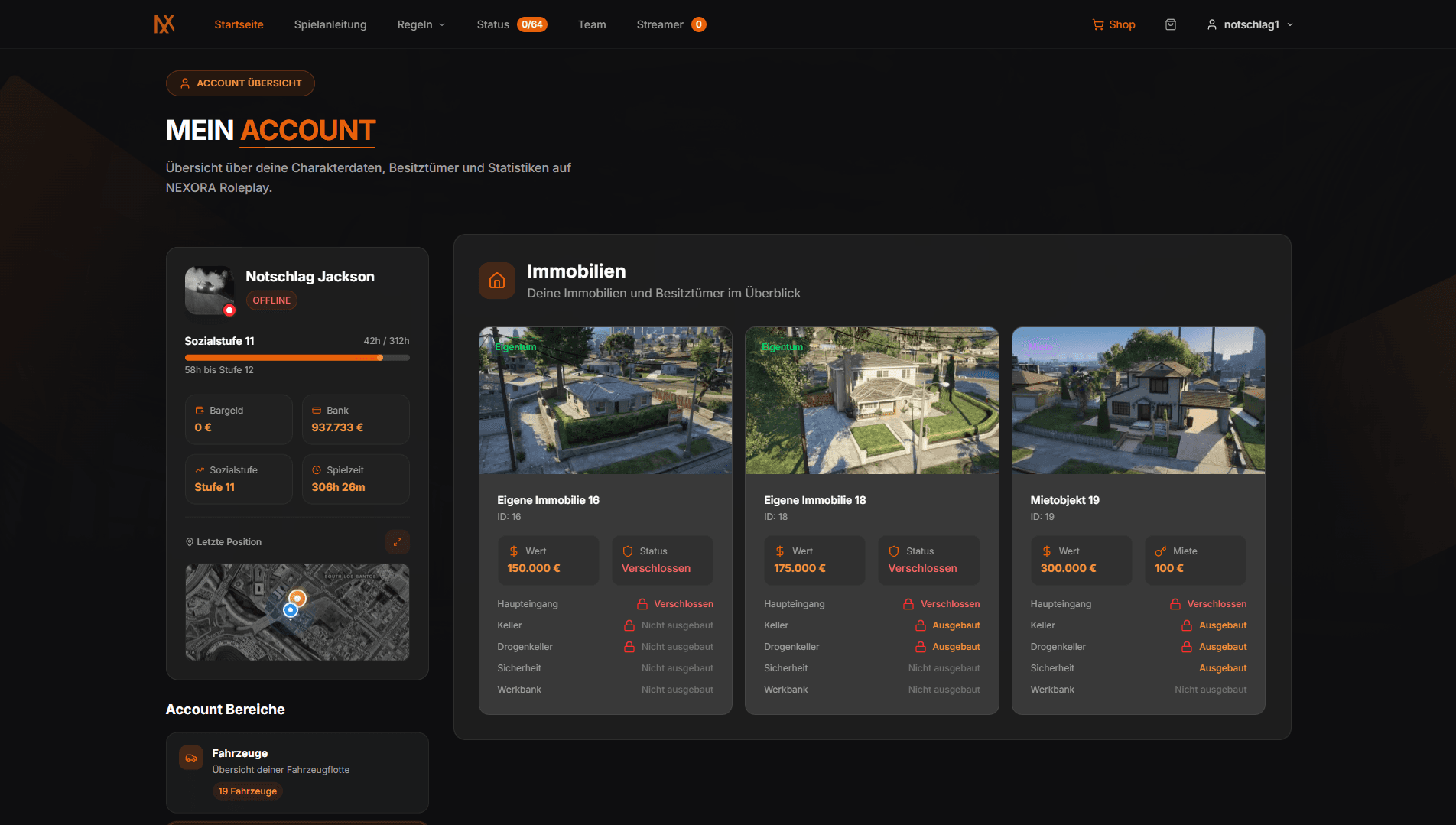Screen dimensions: 1456x825
Task: Open the Startseite page
Action: [x=239, y=24]
